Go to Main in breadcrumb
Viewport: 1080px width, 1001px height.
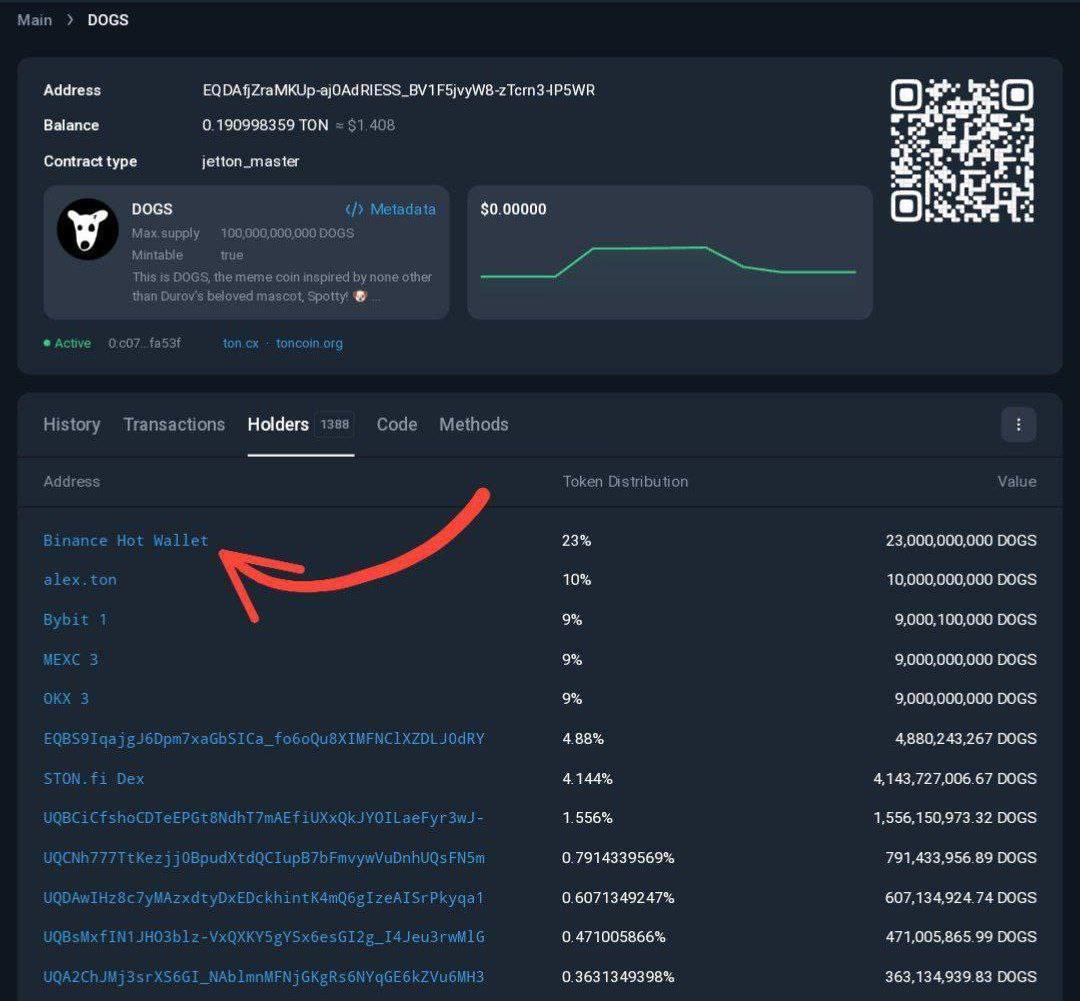pyautogui.click(x=35, y=20)
